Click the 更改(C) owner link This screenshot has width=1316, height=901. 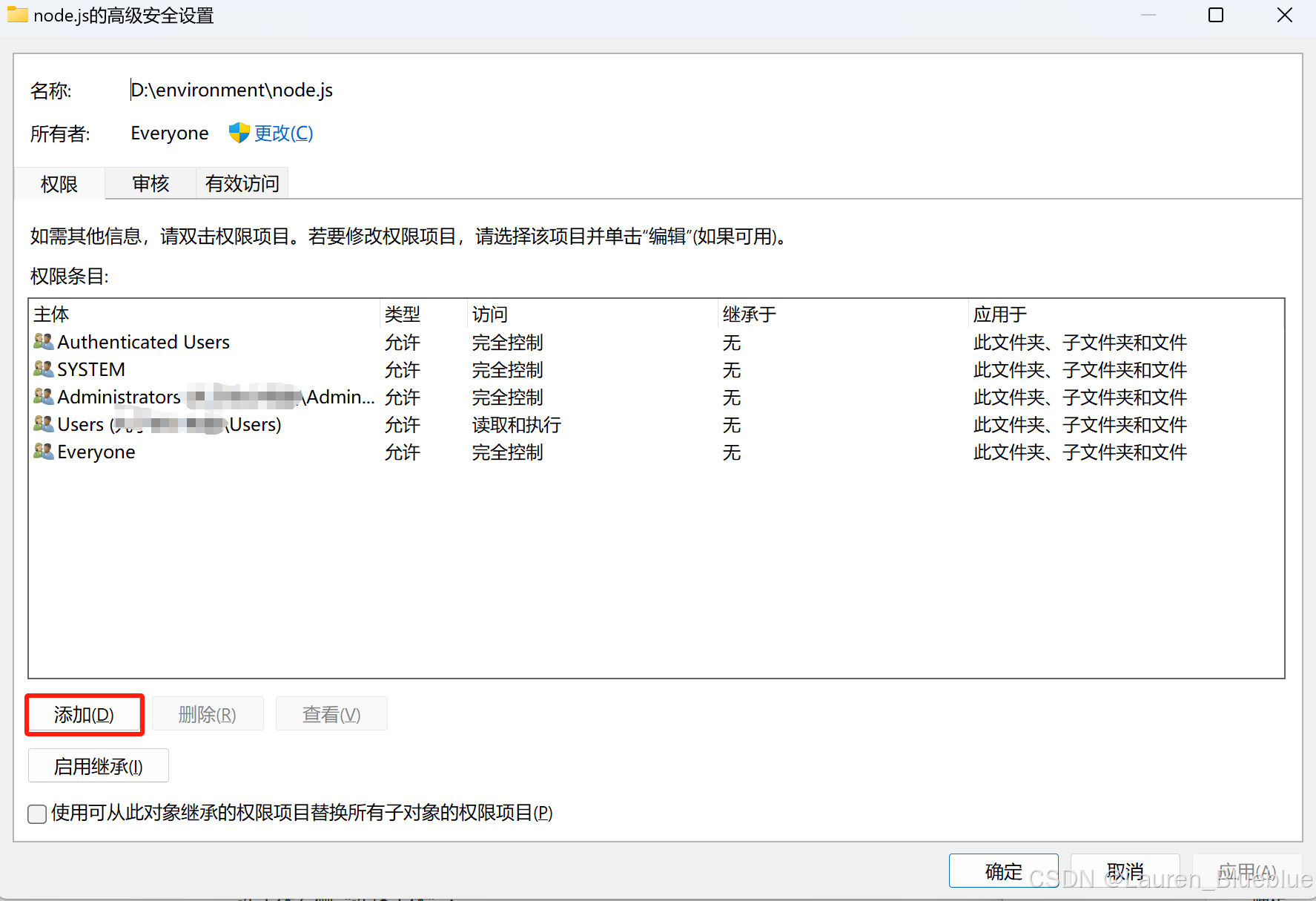pos(284,133)
